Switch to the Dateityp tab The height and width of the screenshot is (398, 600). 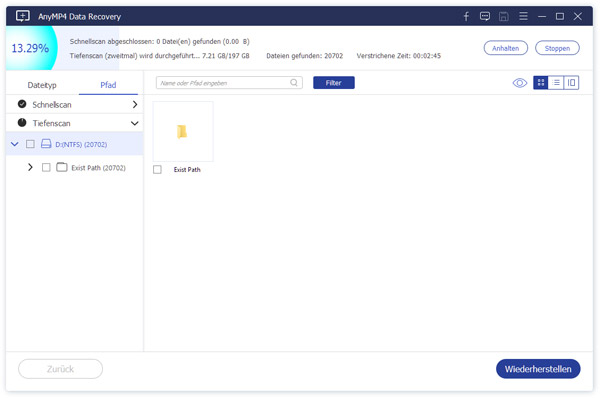[x=42, y=85]
